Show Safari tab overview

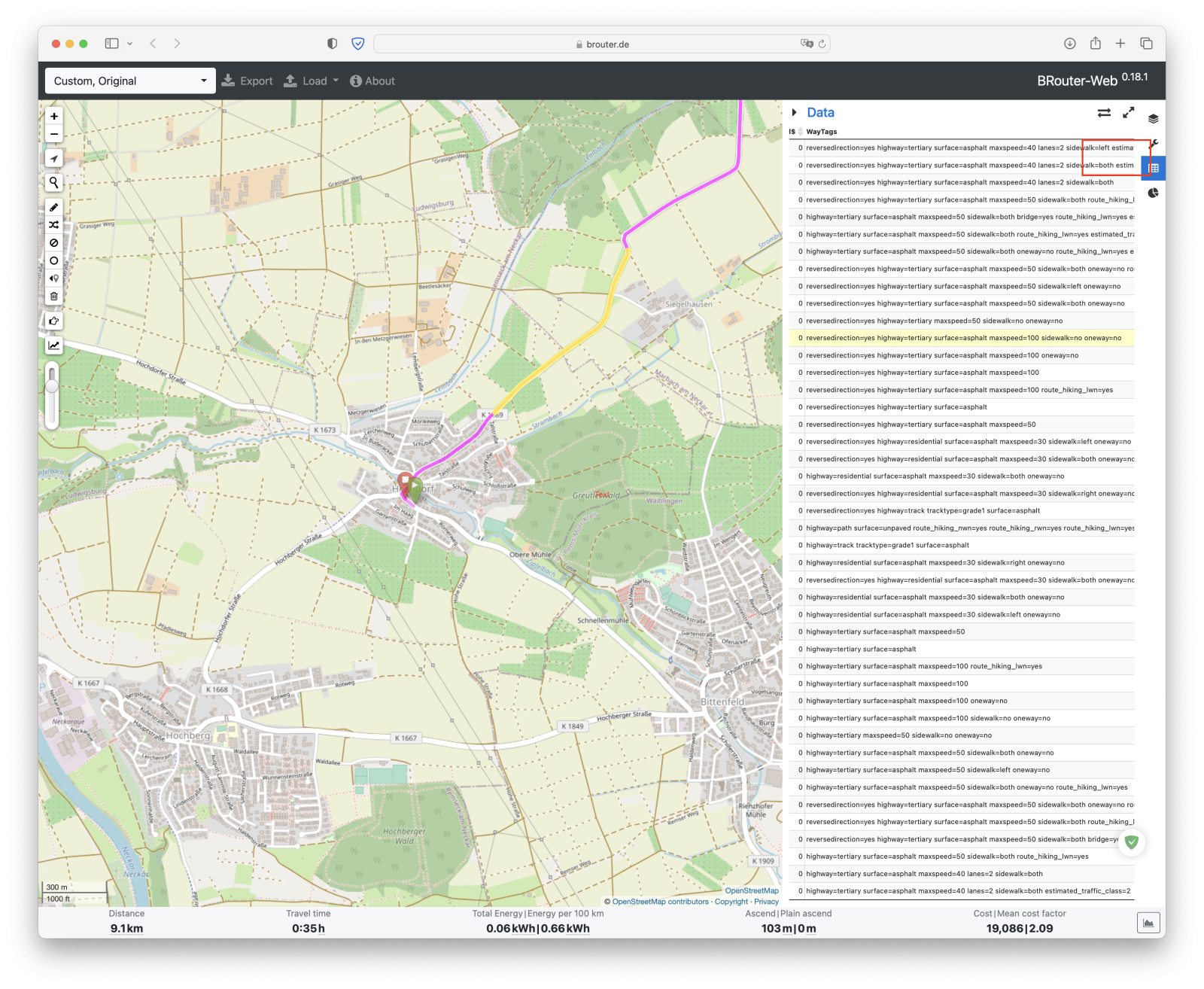click(1146, 44)
